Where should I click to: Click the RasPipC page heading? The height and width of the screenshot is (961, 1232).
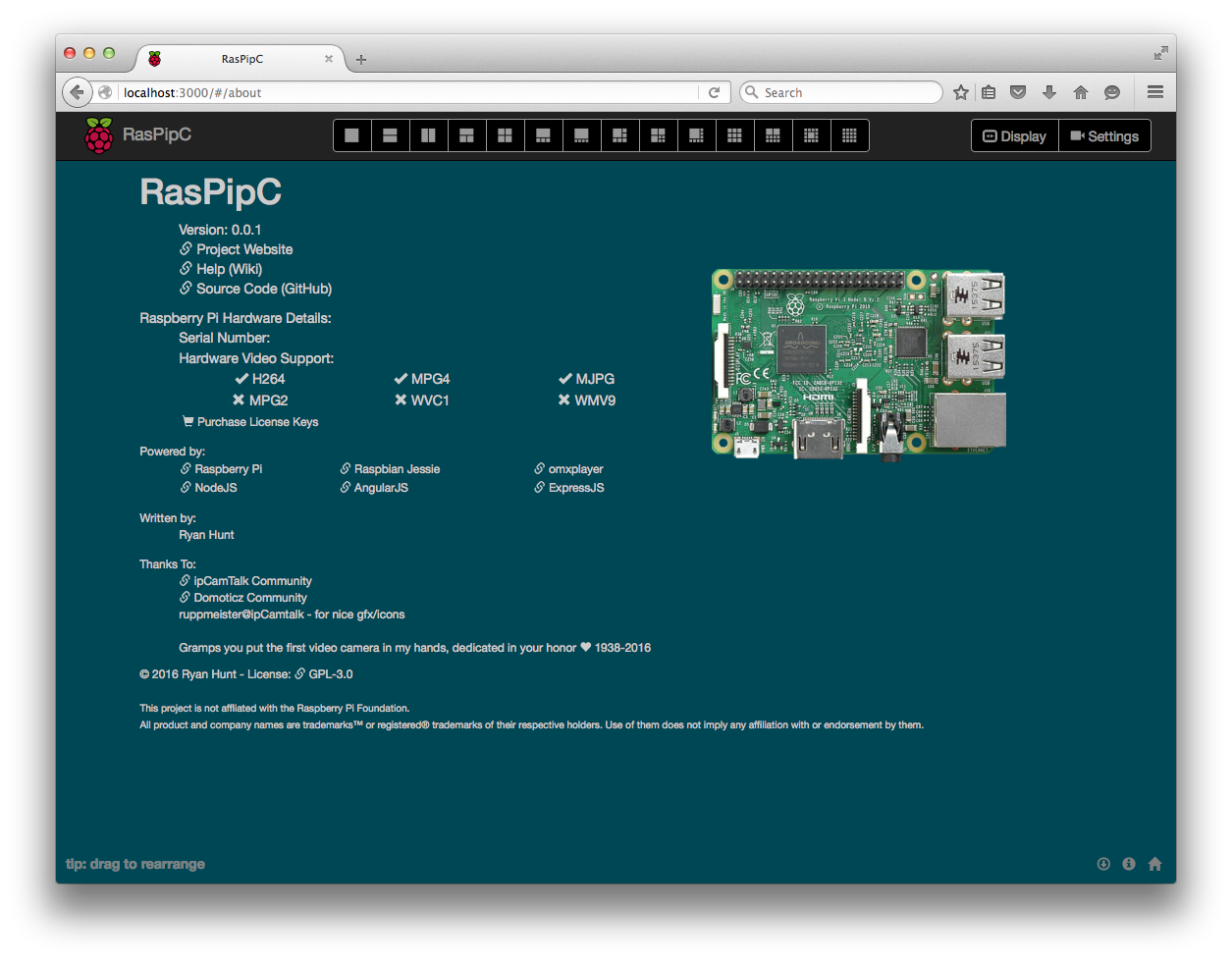coord(211,192)
